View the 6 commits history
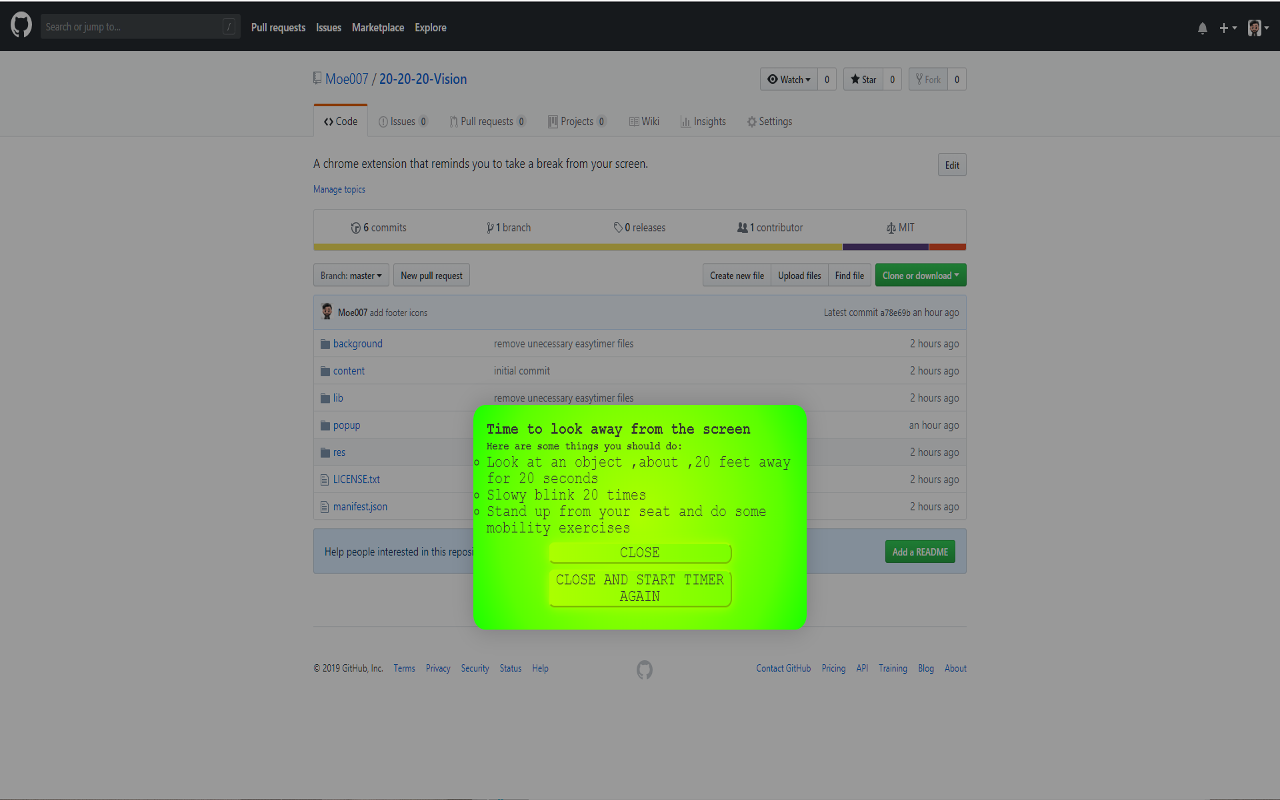This screenshot has height=800, width=1280. [x=378, y=227]
